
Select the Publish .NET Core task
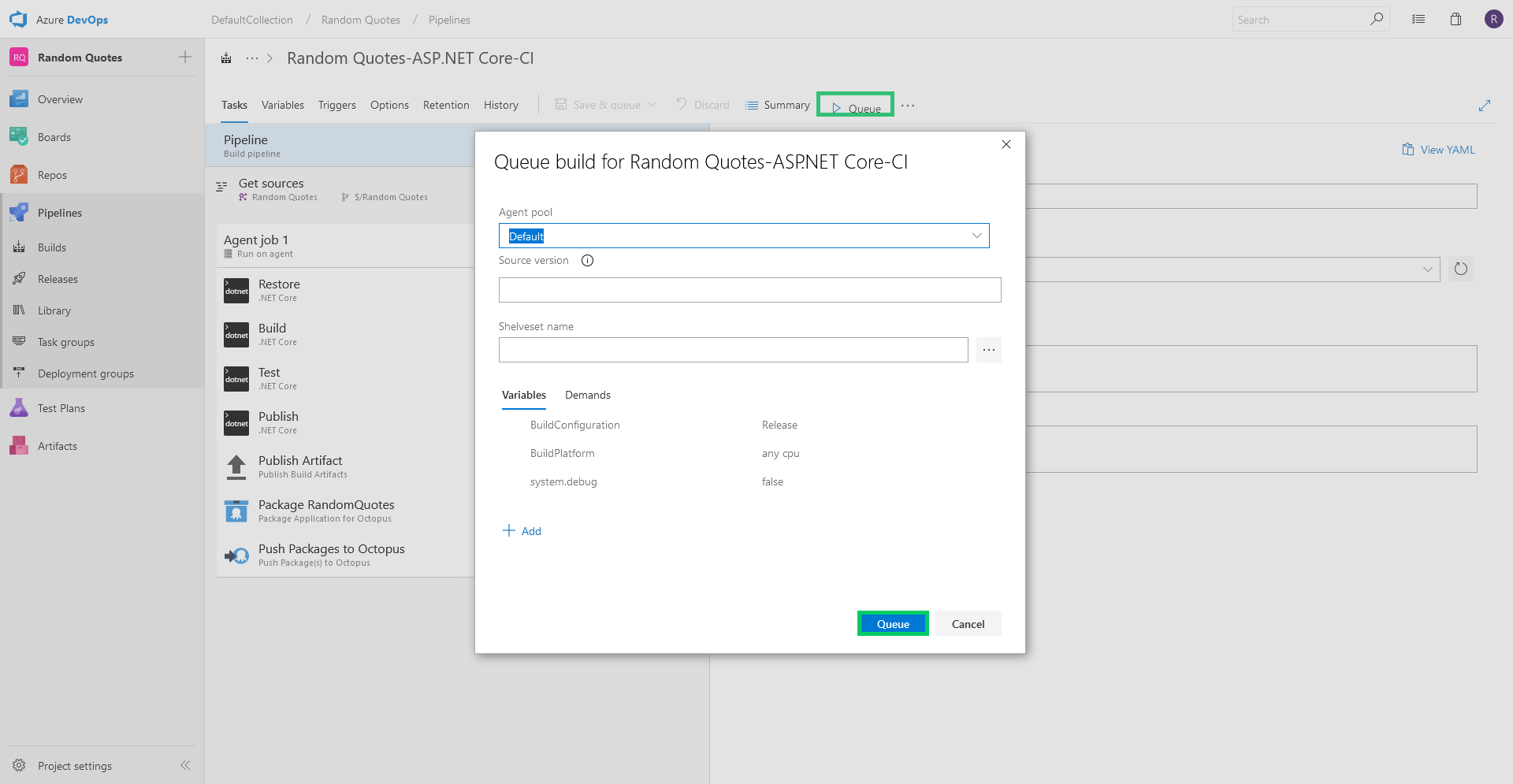point(345,422)
